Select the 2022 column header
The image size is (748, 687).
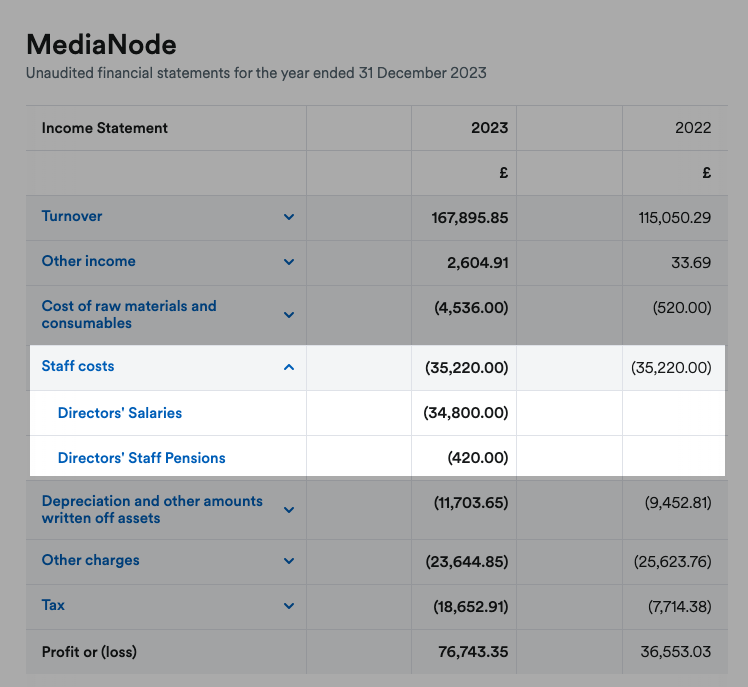point(693,128)
